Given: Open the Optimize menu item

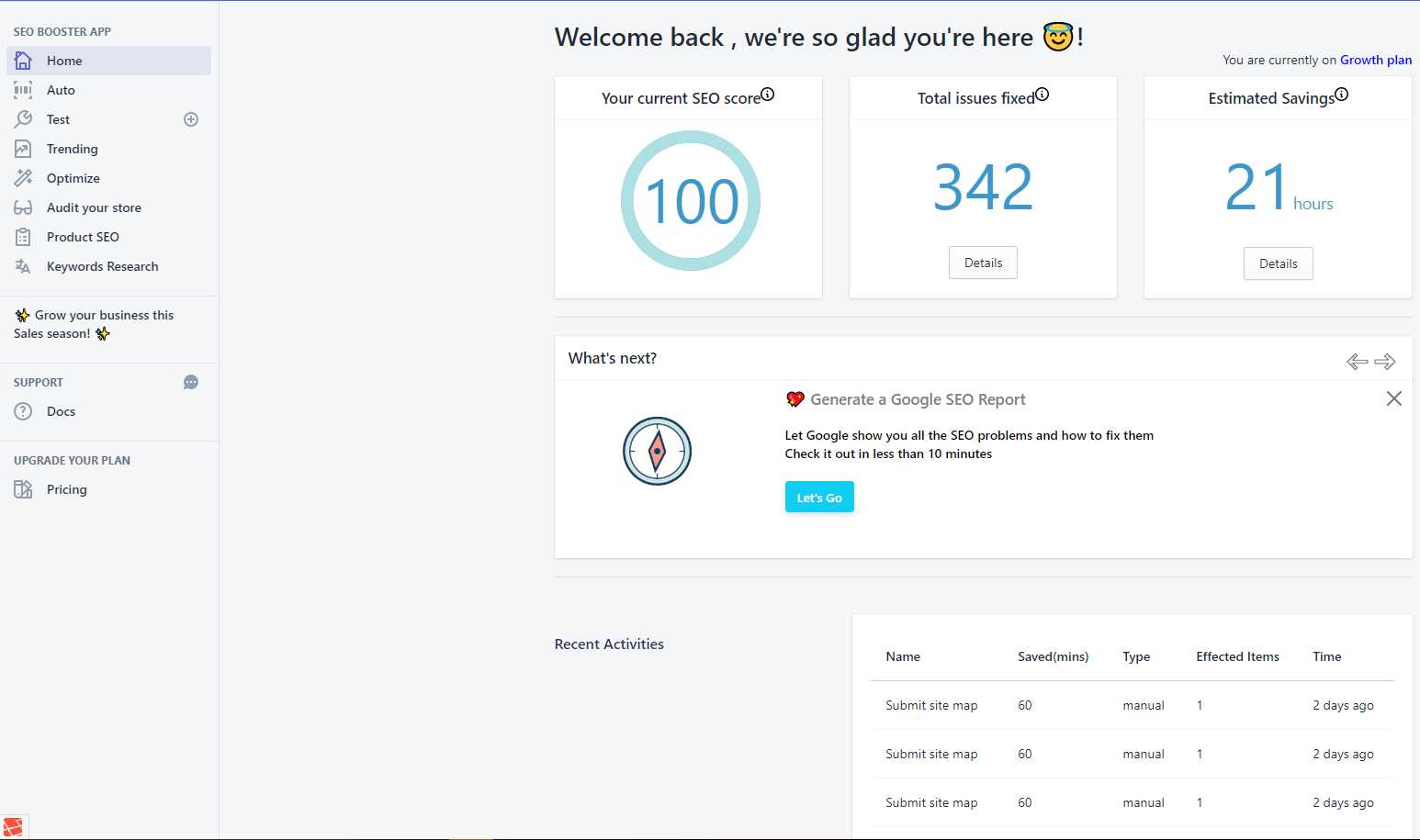Looking at the screenshot, I should pos(108,178).
